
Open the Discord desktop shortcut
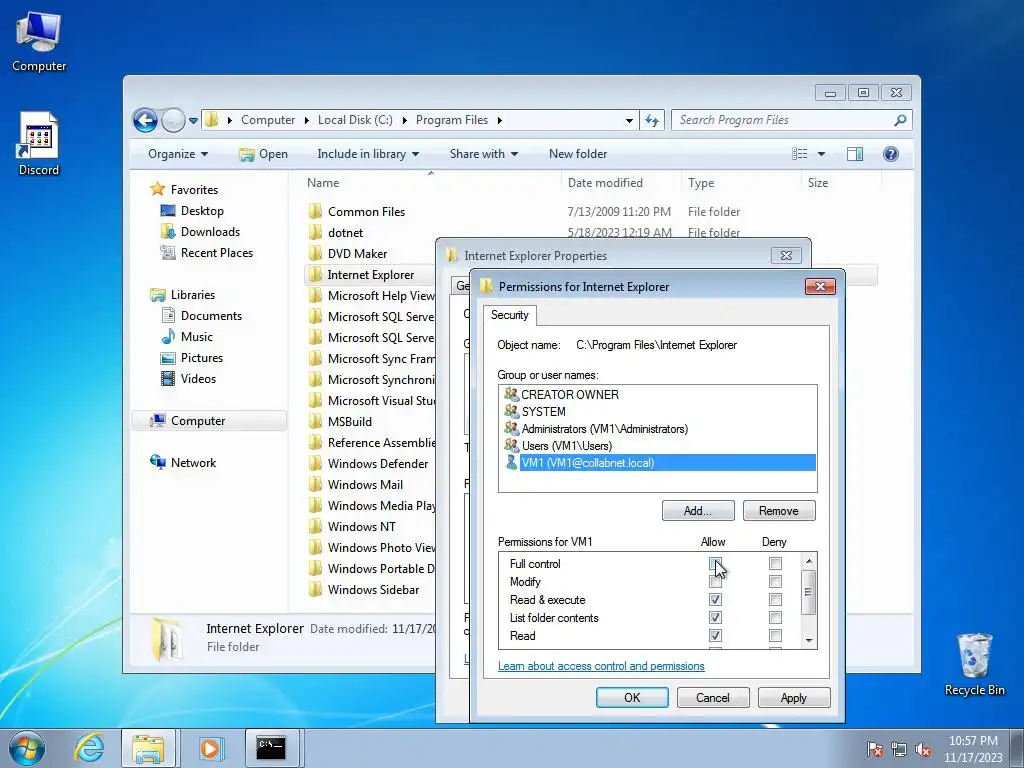click(x=39, y=144)
